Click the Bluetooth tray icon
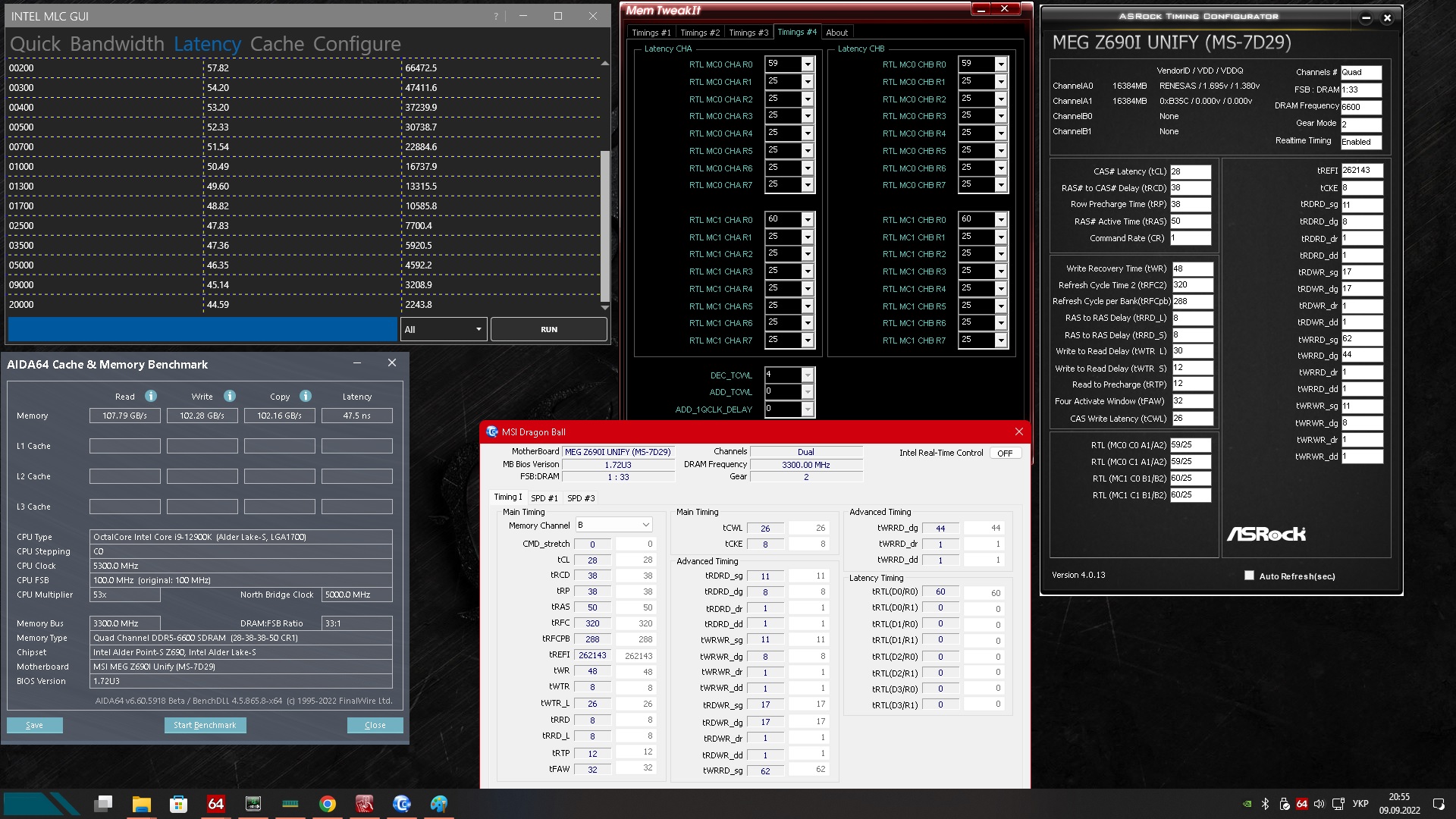 (1265, 804)
